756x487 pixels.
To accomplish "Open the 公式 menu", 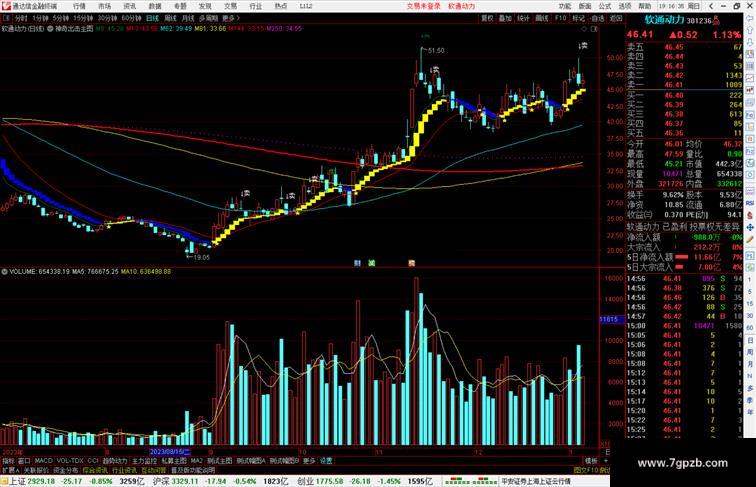I will [605, 6].
